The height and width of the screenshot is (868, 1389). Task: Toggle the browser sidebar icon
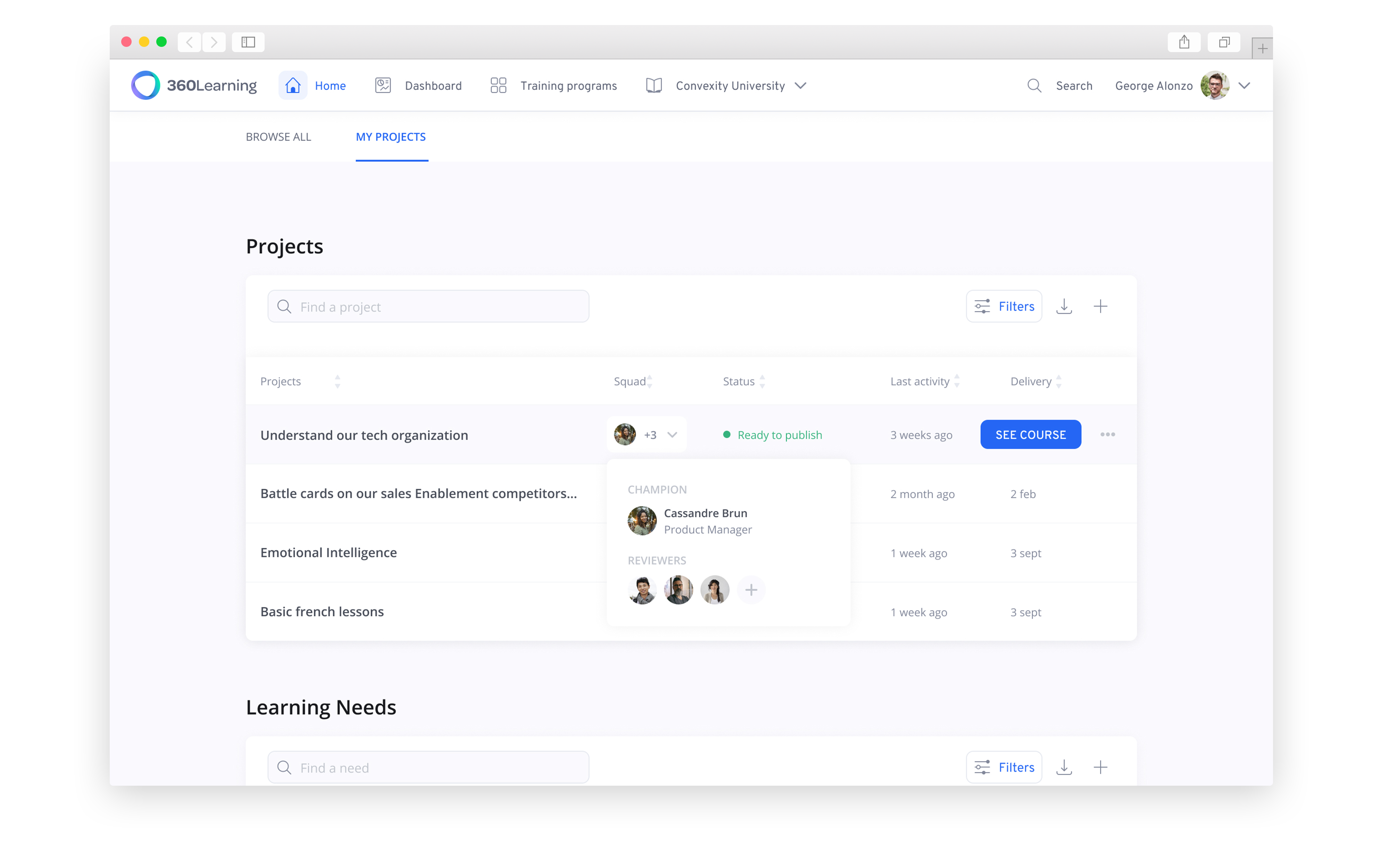248,42
